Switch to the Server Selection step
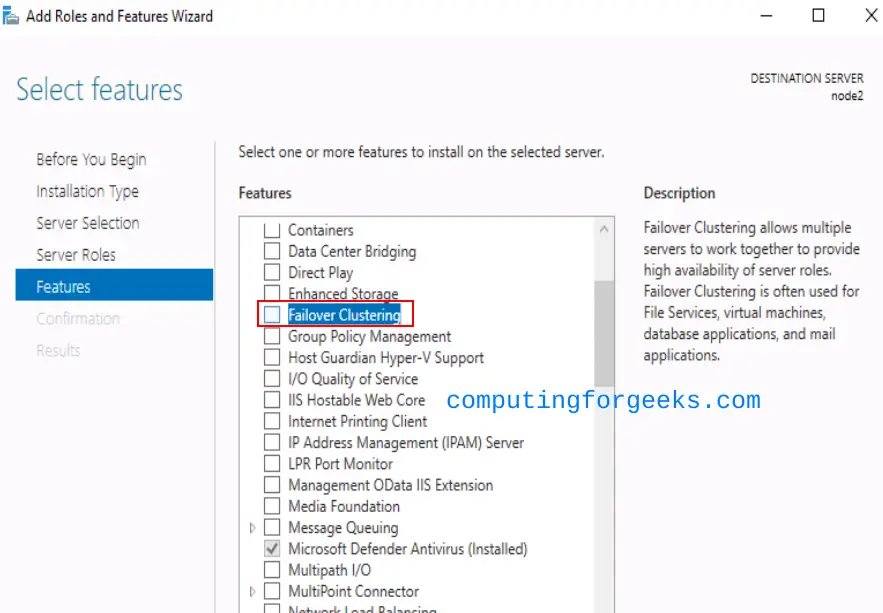Viewport: 883px width, 613px height. click(x=88, y=223)
